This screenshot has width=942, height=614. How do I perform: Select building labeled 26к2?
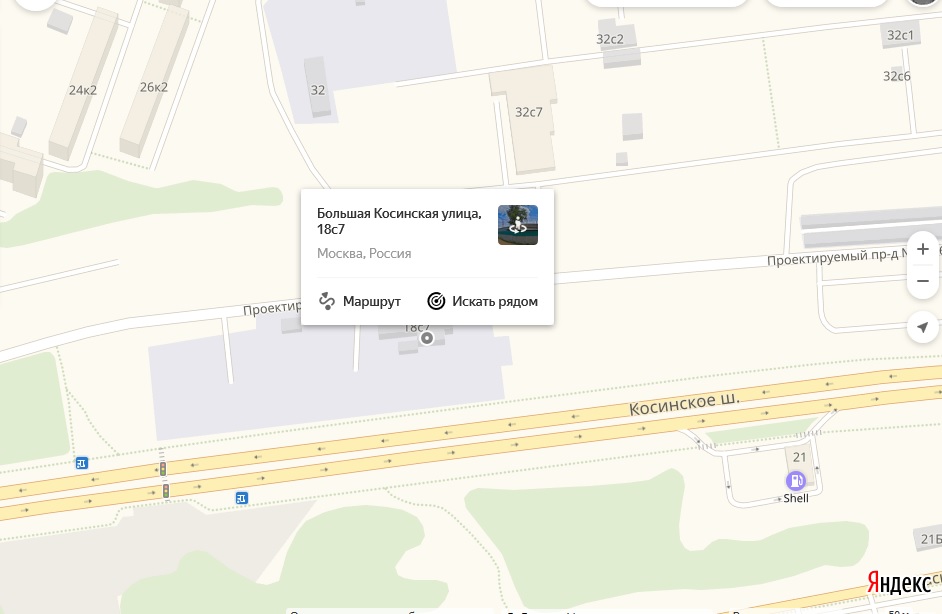(x=154, y=87)
